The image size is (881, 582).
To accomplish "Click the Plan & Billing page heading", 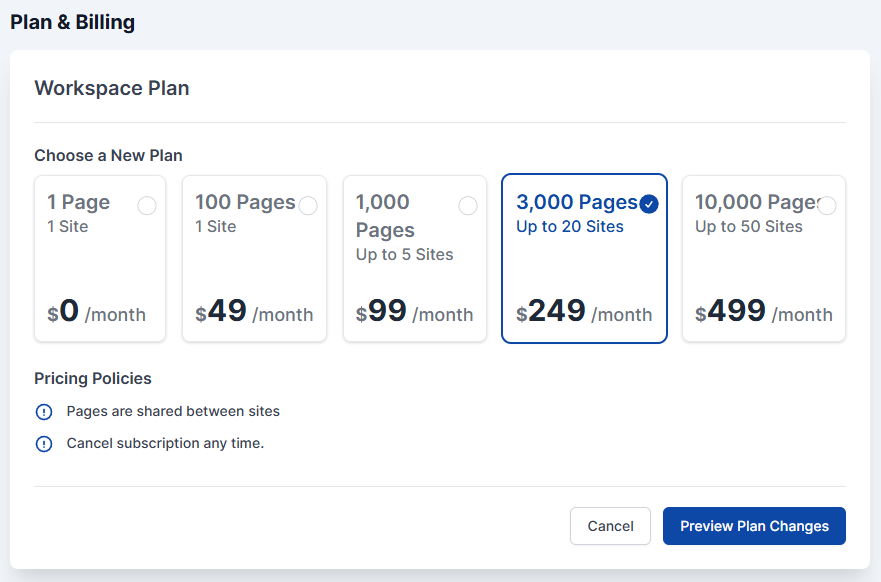I will tap(72, 22).
